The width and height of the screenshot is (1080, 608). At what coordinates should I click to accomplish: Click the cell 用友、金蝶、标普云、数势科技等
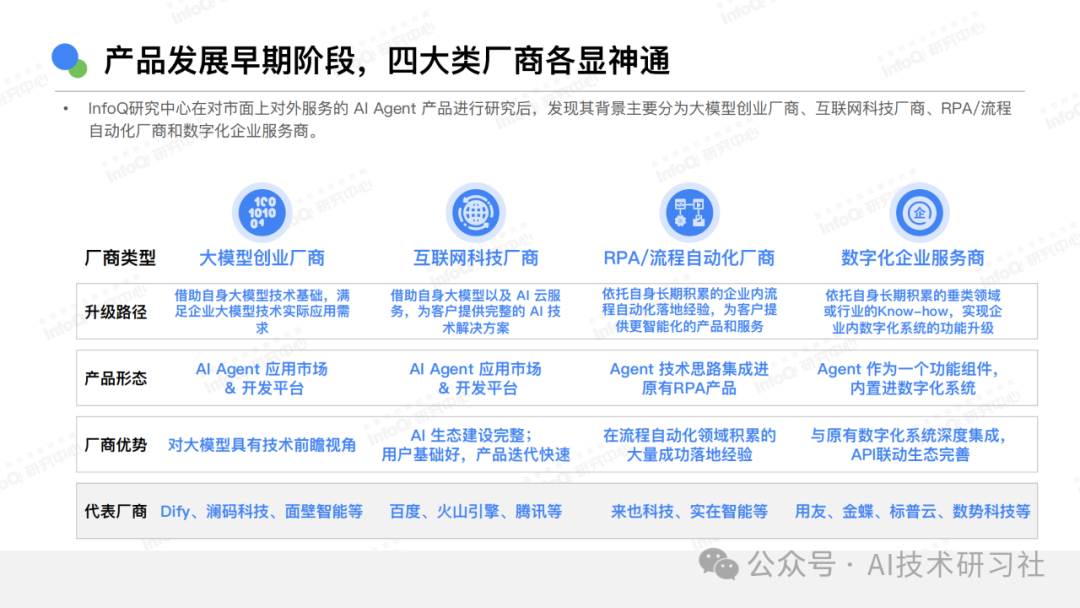(x=913, y=512)
